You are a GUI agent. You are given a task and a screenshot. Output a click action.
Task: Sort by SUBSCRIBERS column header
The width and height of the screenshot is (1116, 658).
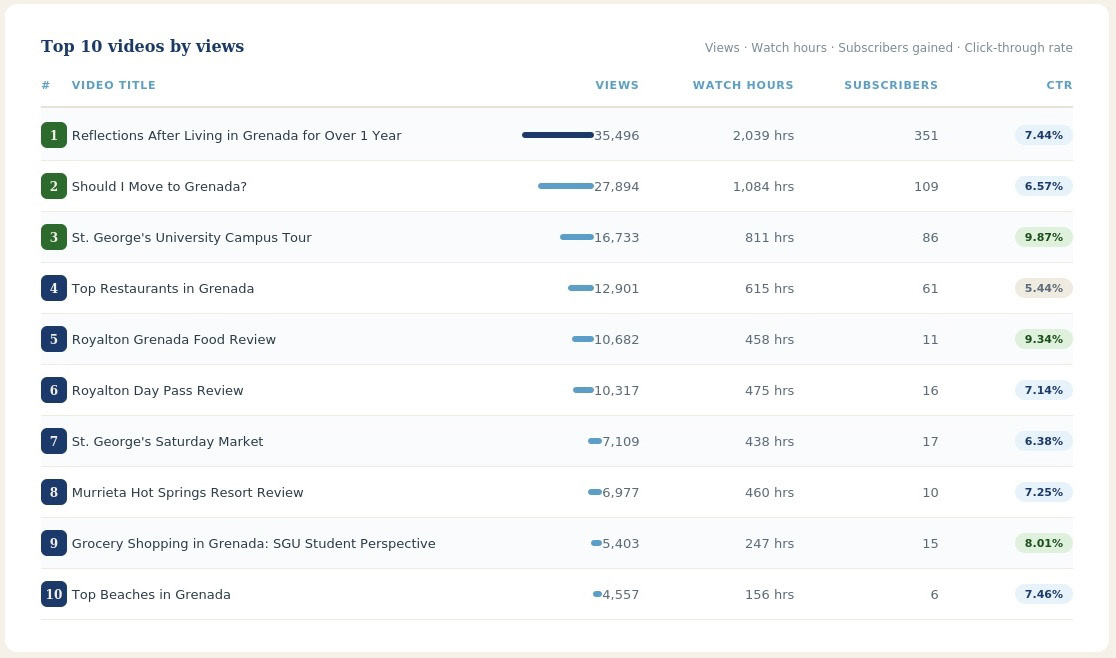(891, 85)
